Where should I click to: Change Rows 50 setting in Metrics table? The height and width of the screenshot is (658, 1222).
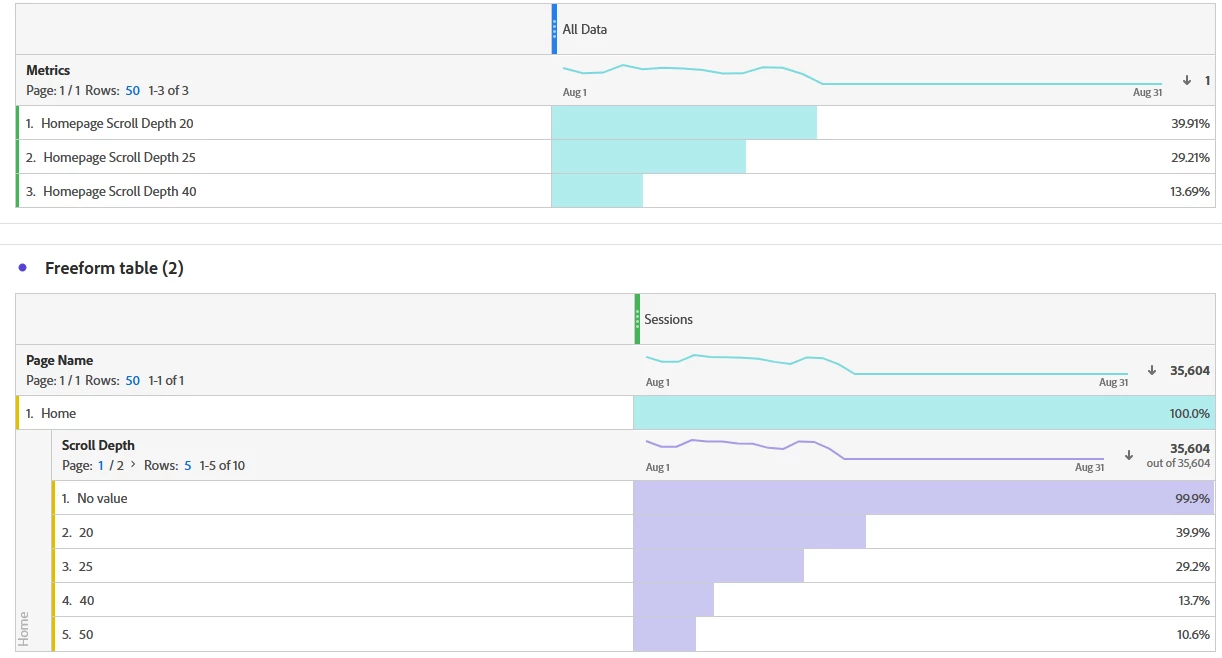[x=132, y=91]
